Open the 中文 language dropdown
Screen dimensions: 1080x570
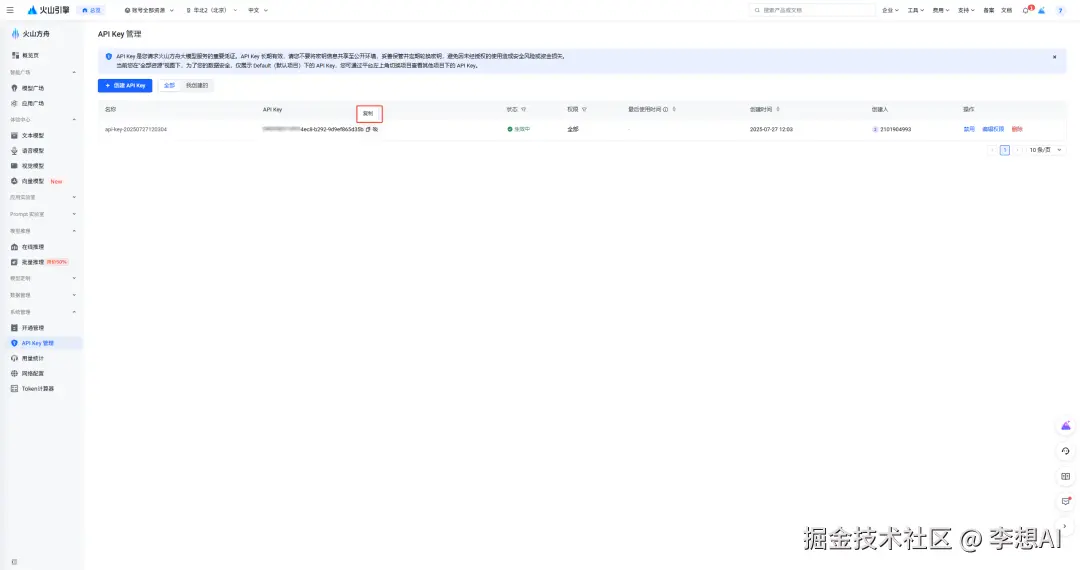258,10
